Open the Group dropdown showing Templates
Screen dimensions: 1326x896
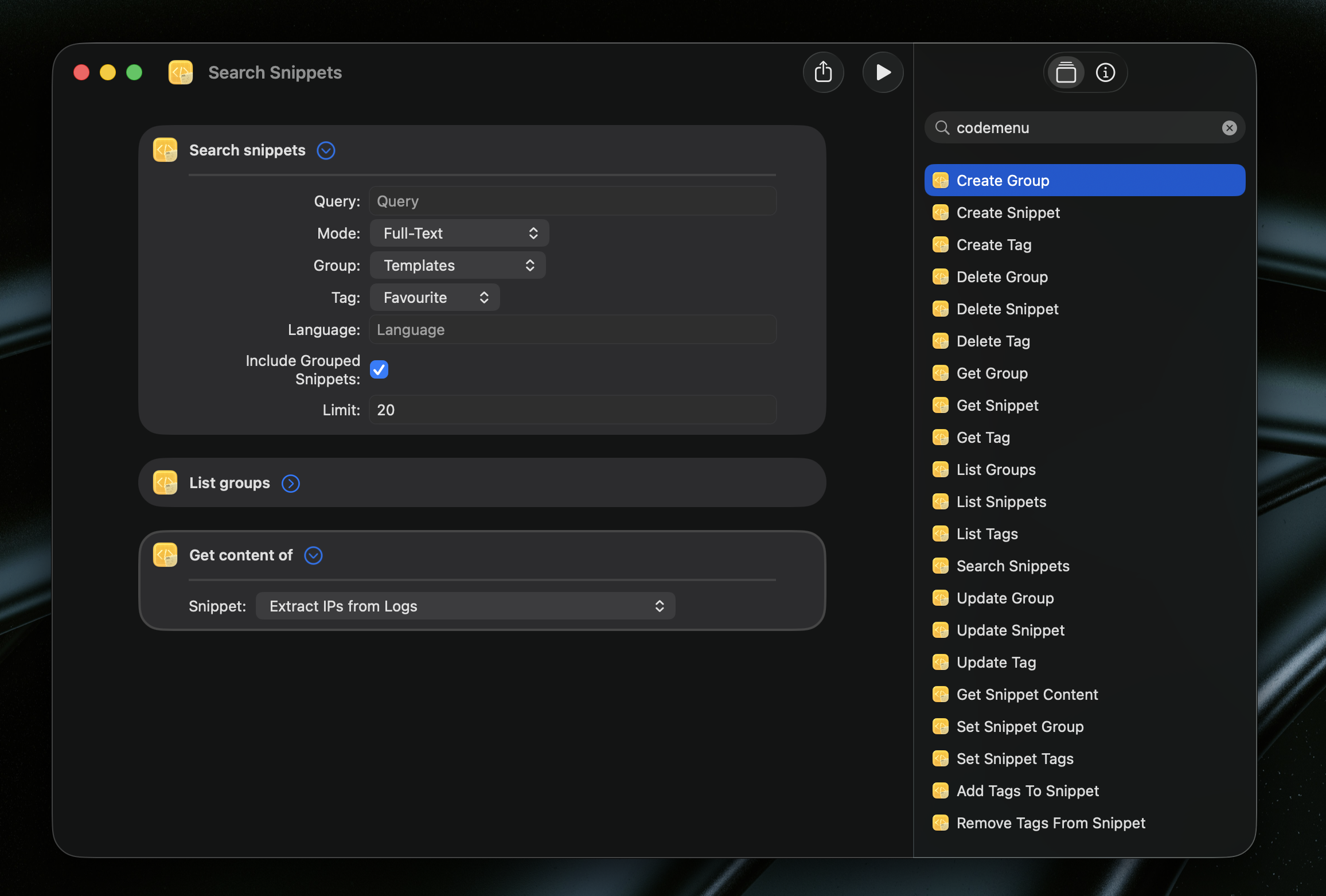(457, 265)
